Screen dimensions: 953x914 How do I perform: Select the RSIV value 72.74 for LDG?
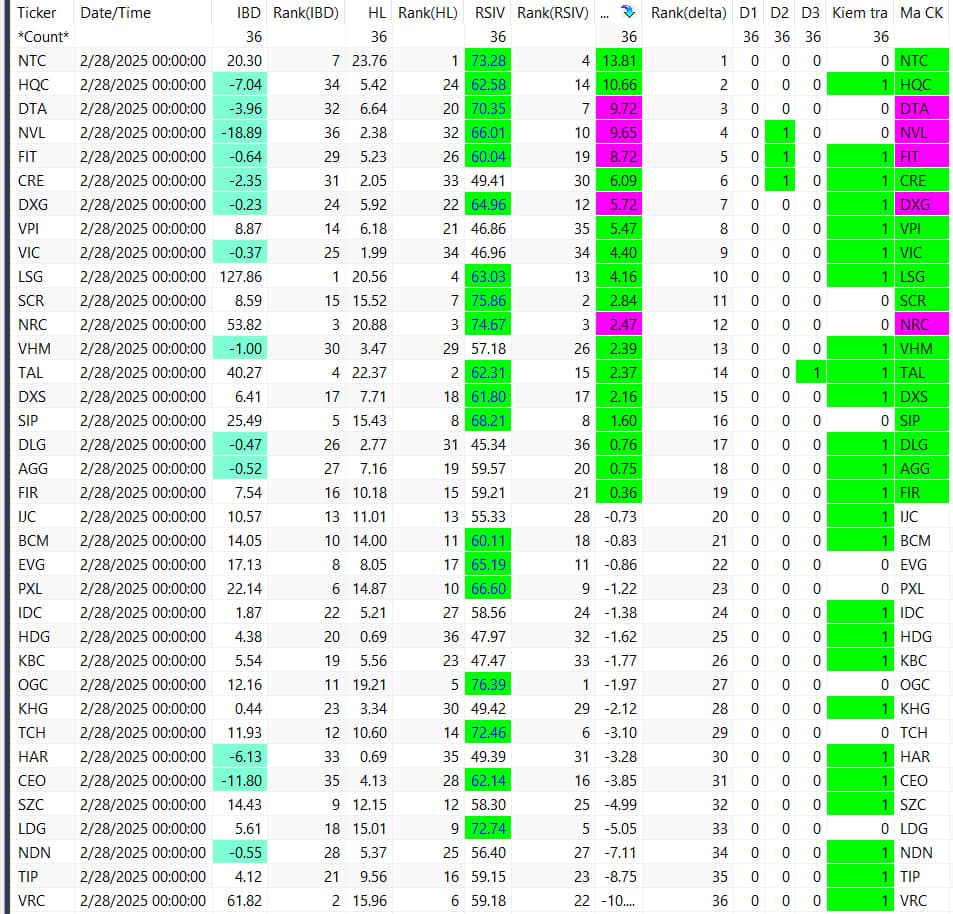coord(488,828)
